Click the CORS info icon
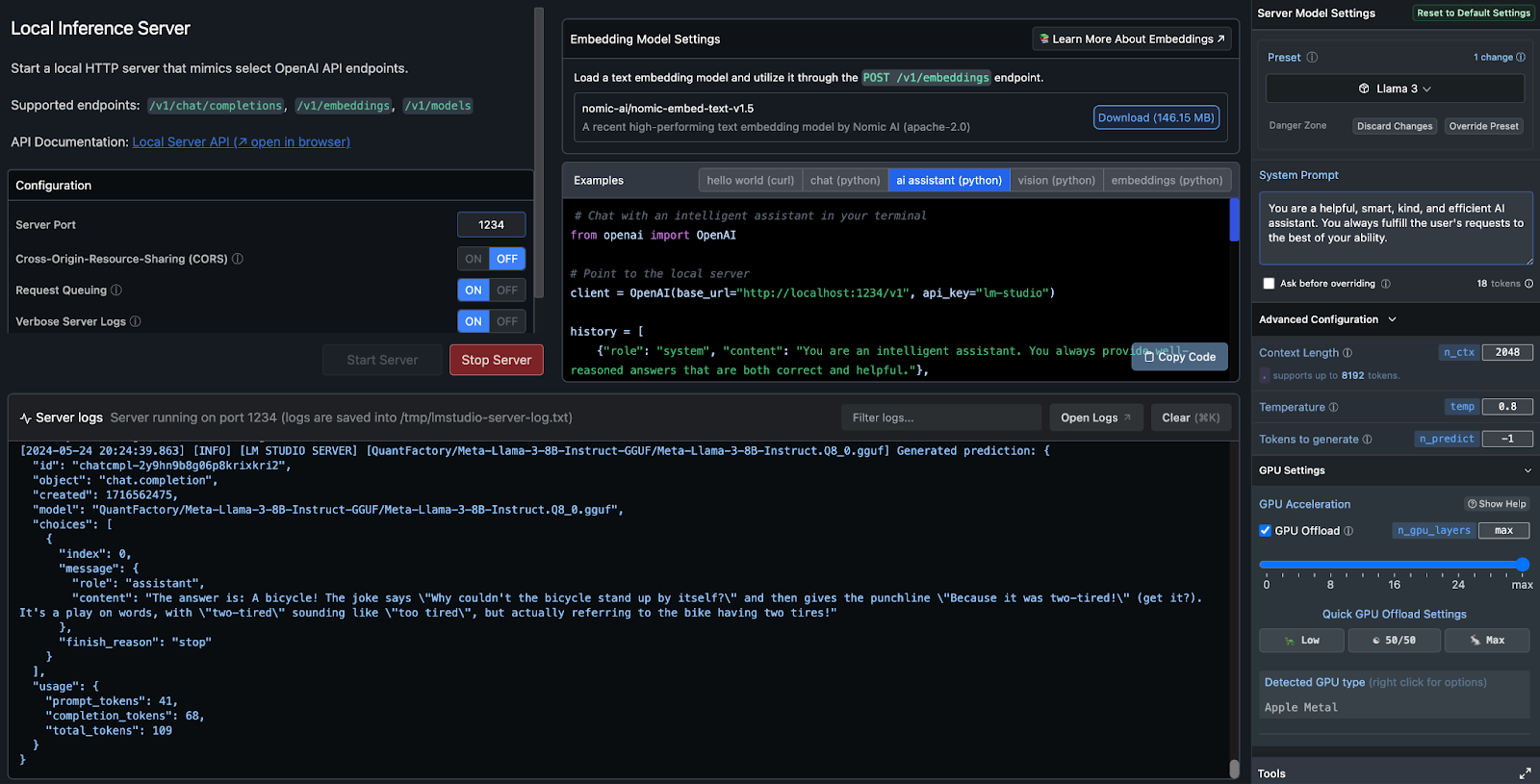 pos(238,259)
